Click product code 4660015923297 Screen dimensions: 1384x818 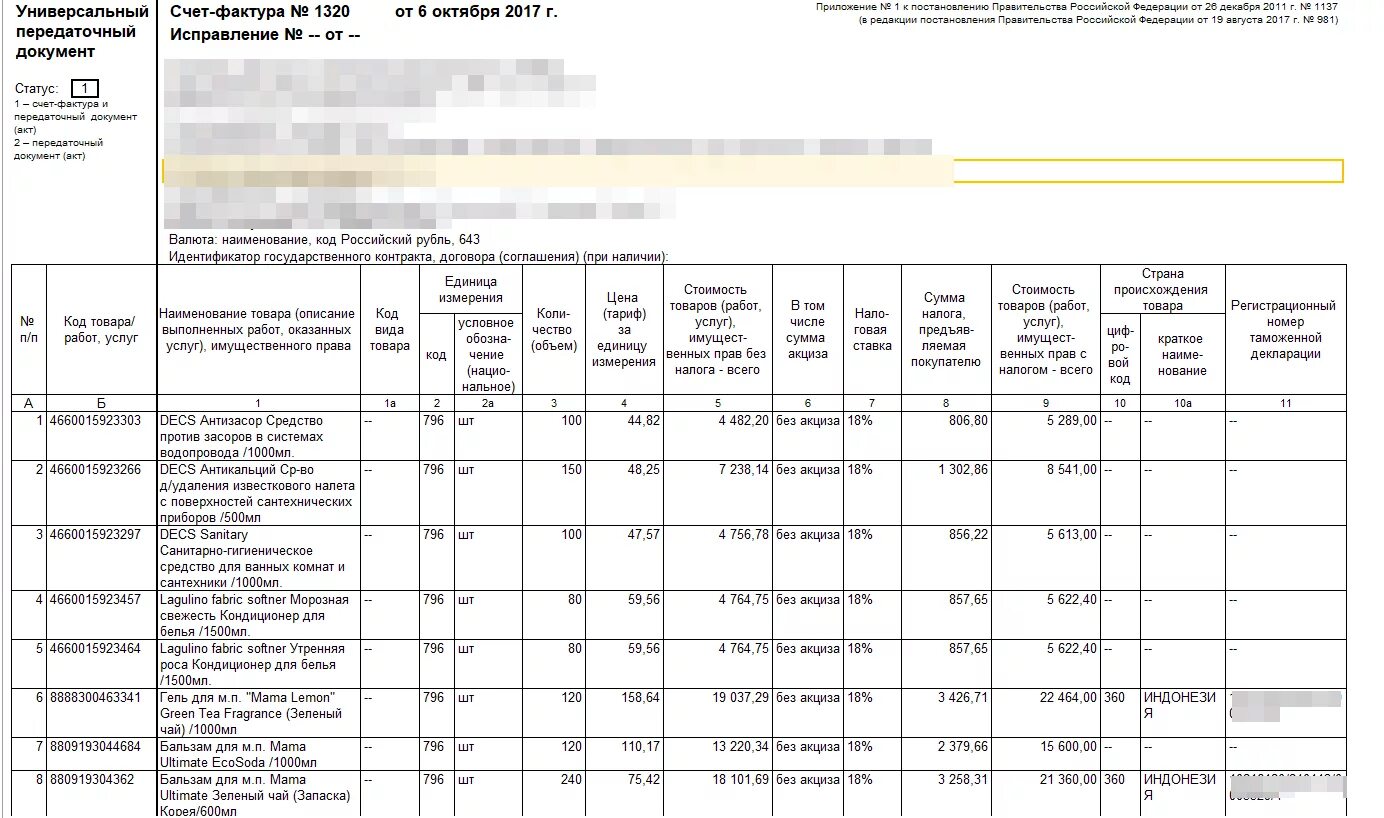(95, 535)
